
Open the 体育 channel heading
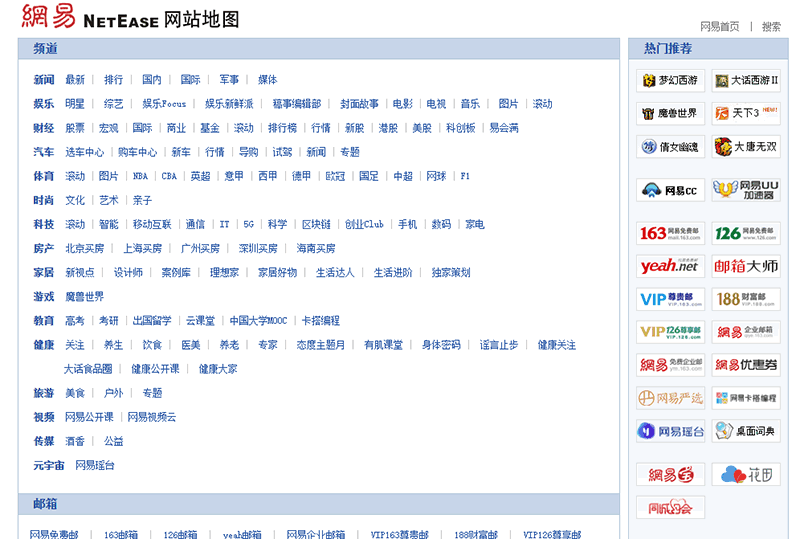[44, 176]
